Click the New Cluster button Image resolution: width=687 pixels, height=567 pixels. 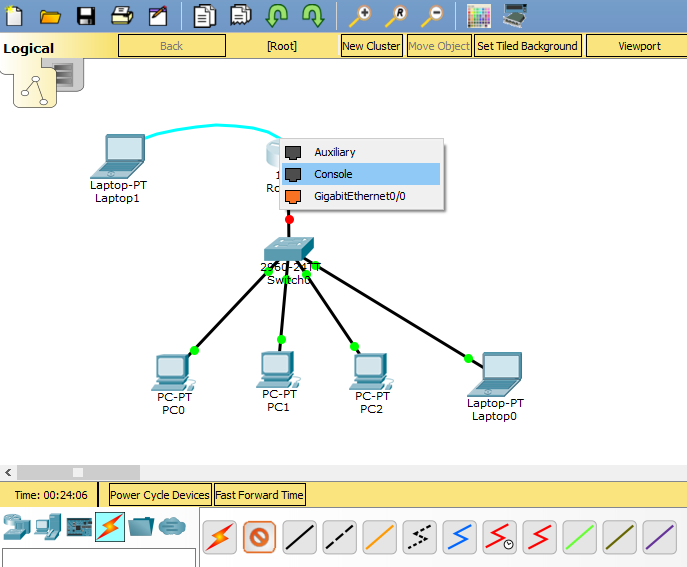coord(371,46)
